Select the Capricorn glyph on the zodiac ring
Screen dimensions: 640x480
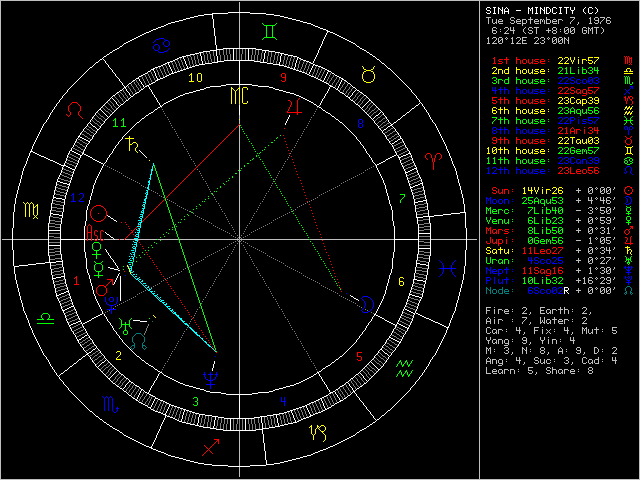(318, 432)
